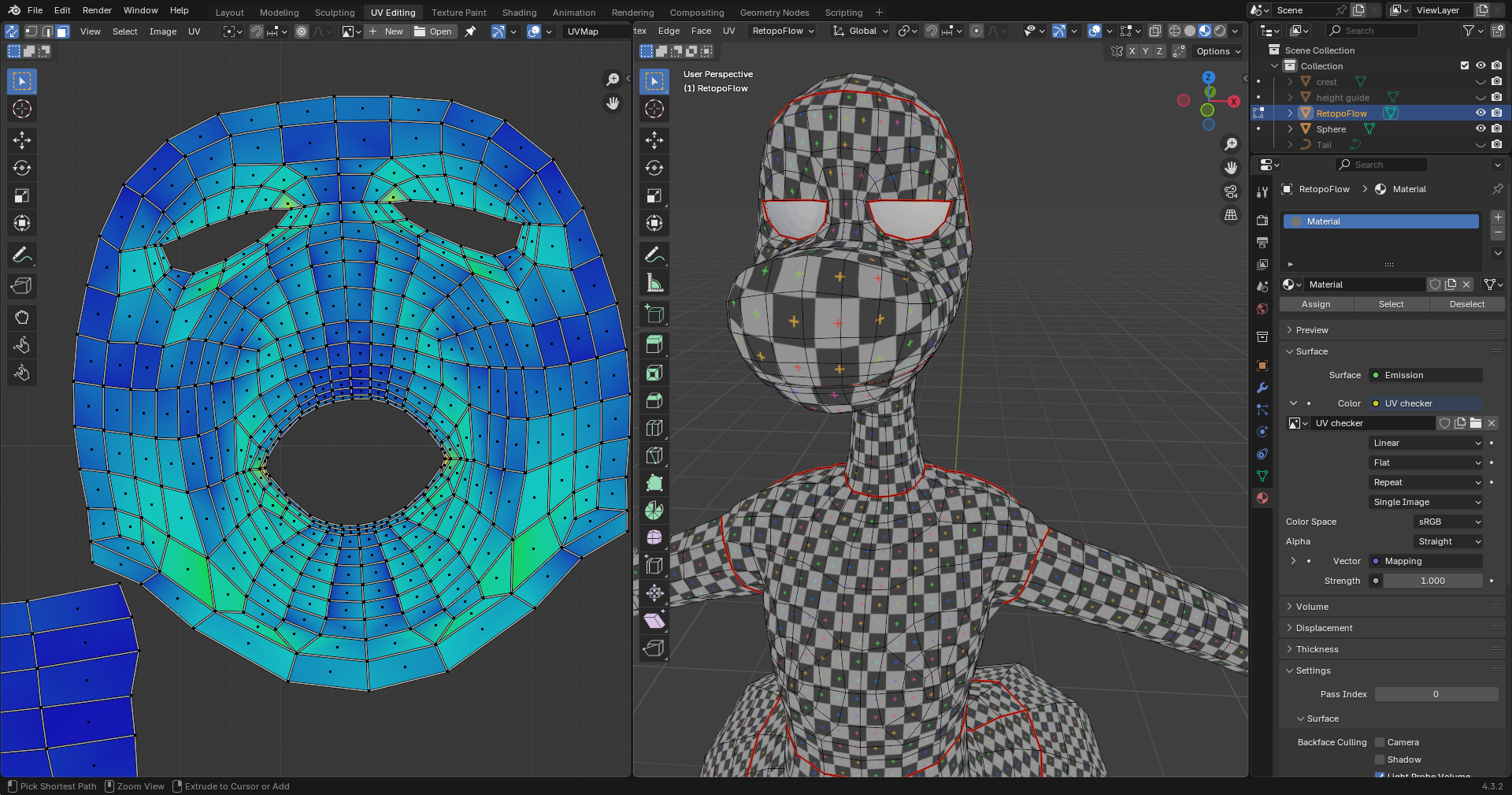Hide the Sphere object in viewport
This screenshot has width=1512, height=795.
click(1480, 128)
